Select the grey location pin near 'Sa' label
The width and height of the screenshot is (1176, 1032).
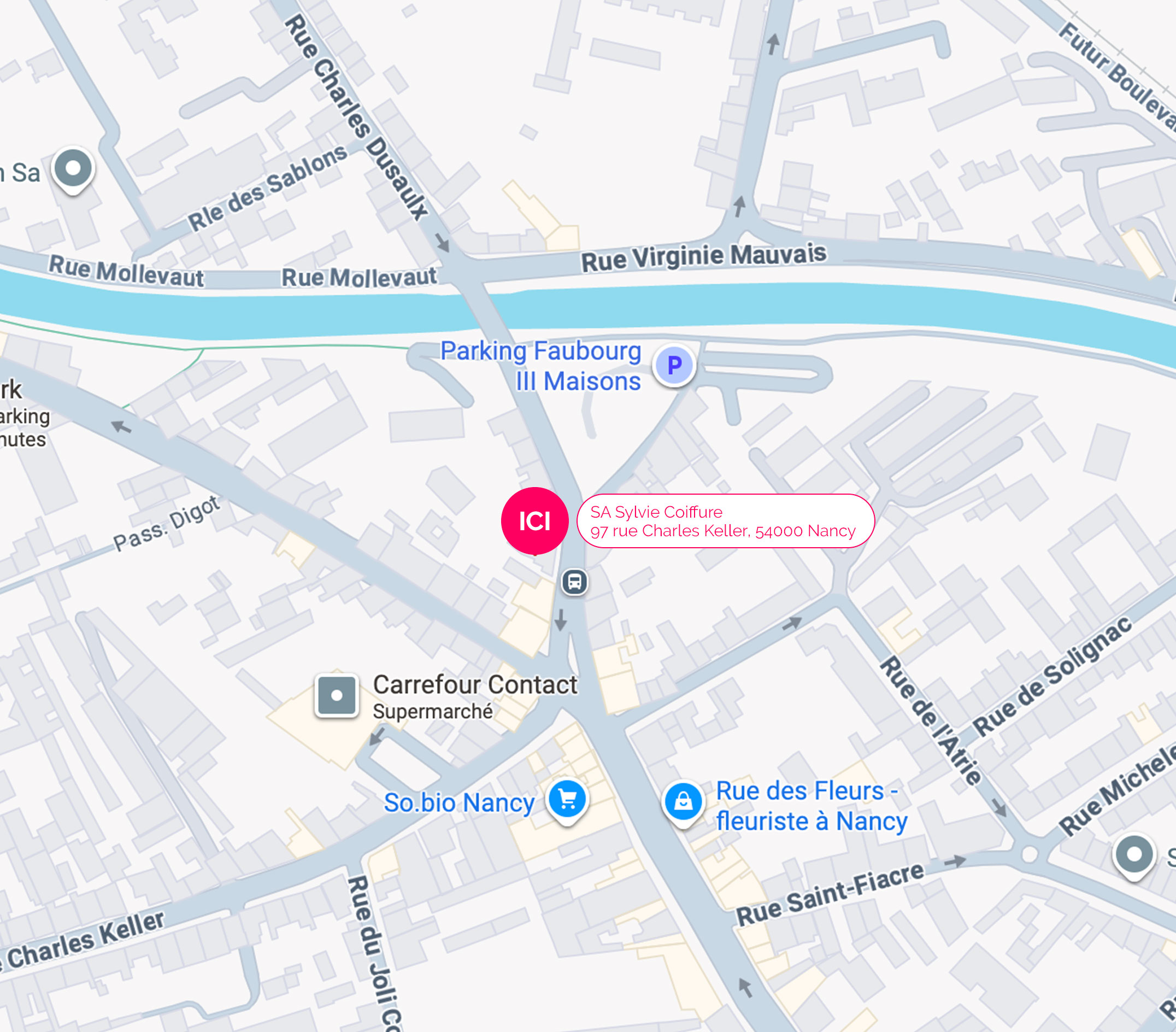tap(73, 171)
